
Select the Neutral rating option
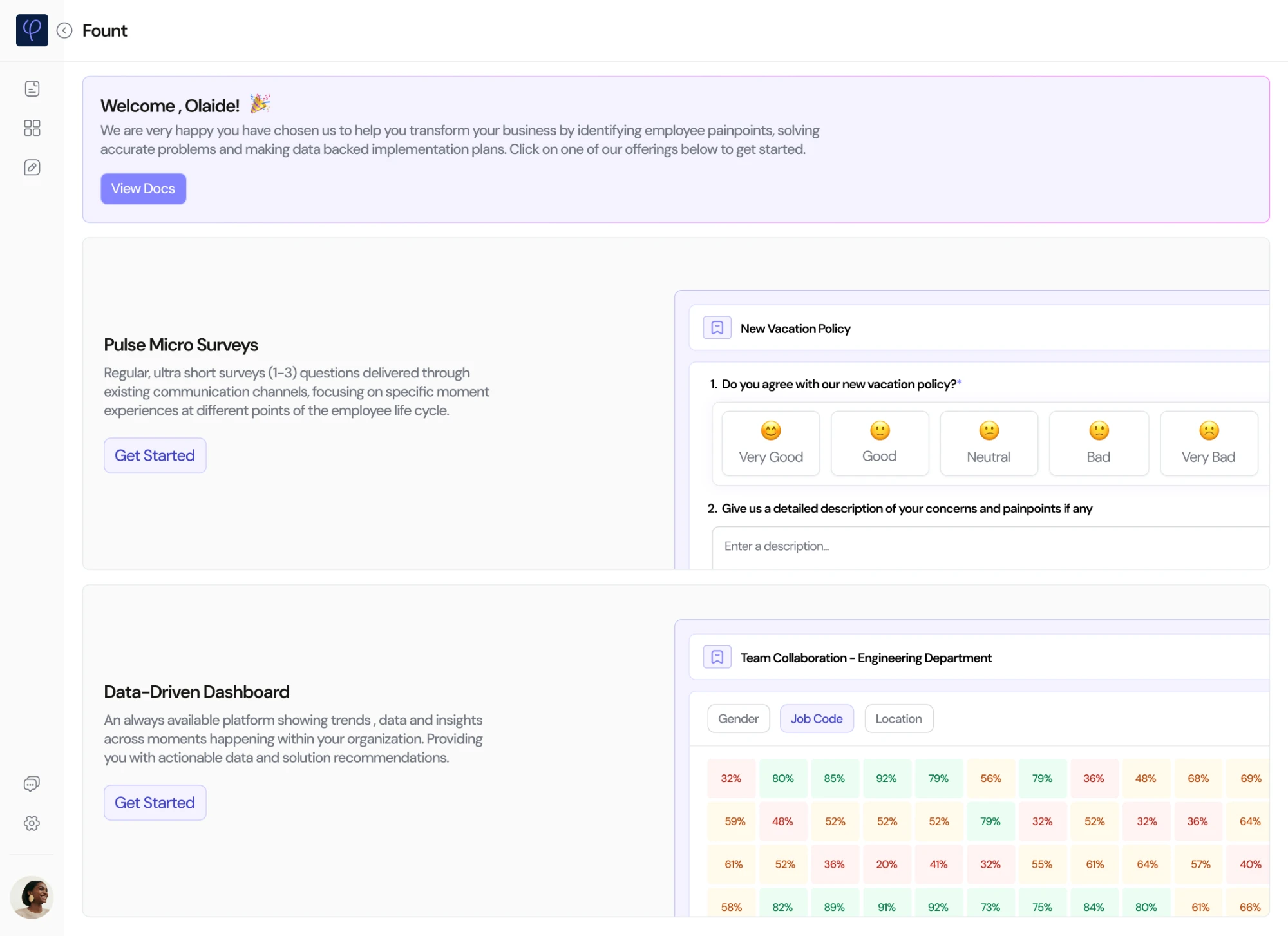click(989, 443)
